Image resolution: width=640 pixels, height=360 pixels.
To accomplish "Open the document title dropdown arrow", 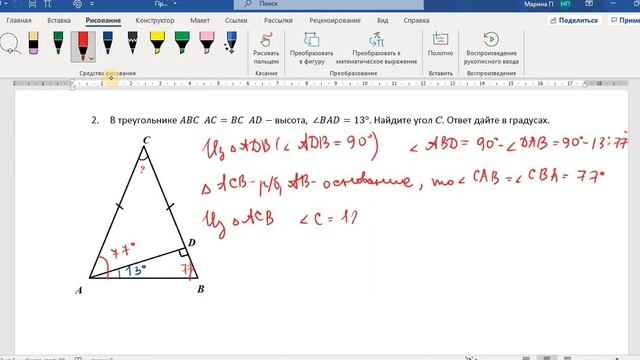I will tap(176, 4).
